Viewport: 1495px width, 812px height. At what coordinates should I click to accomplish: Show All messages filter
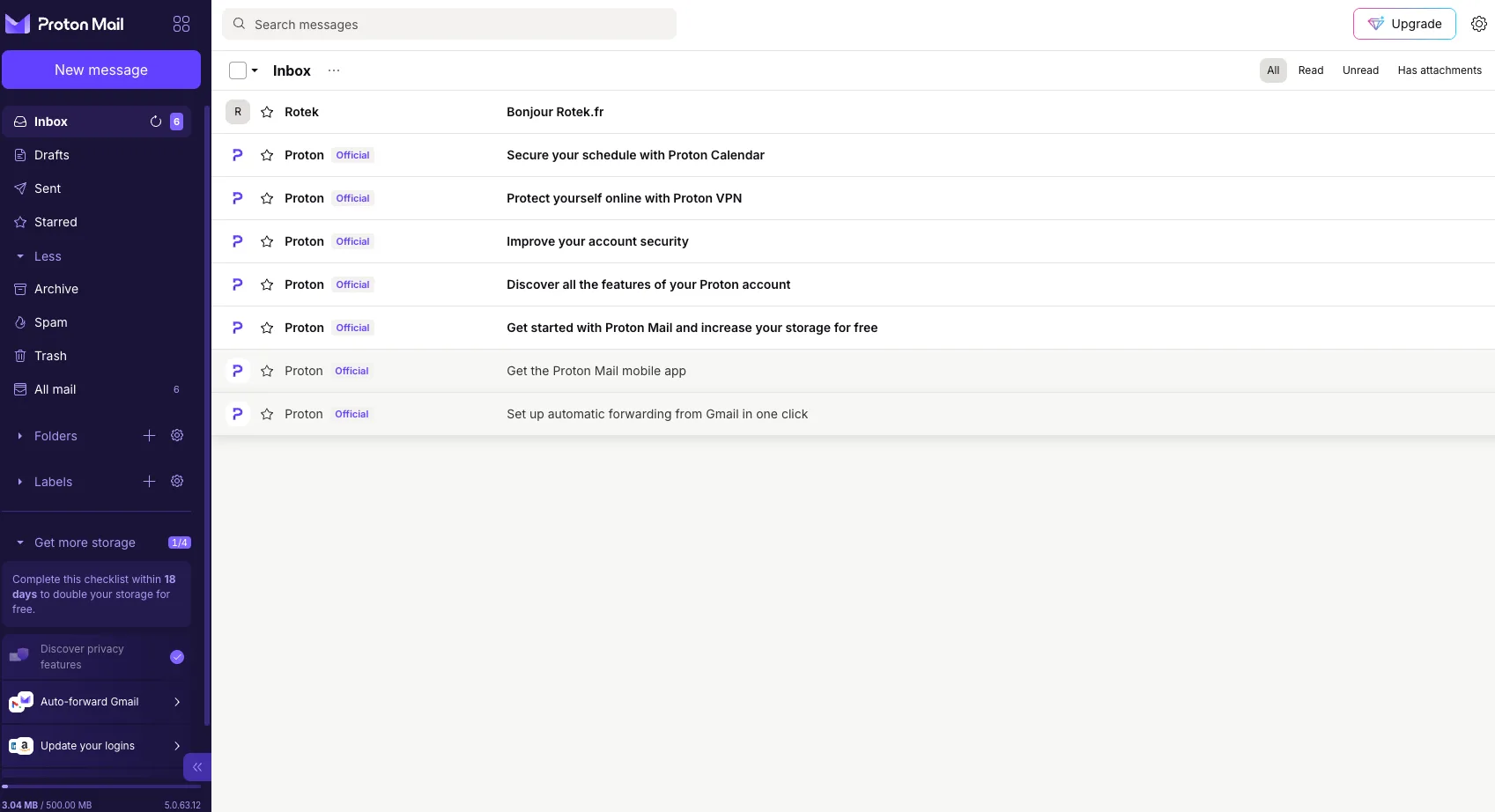[x=1273, y=70]
